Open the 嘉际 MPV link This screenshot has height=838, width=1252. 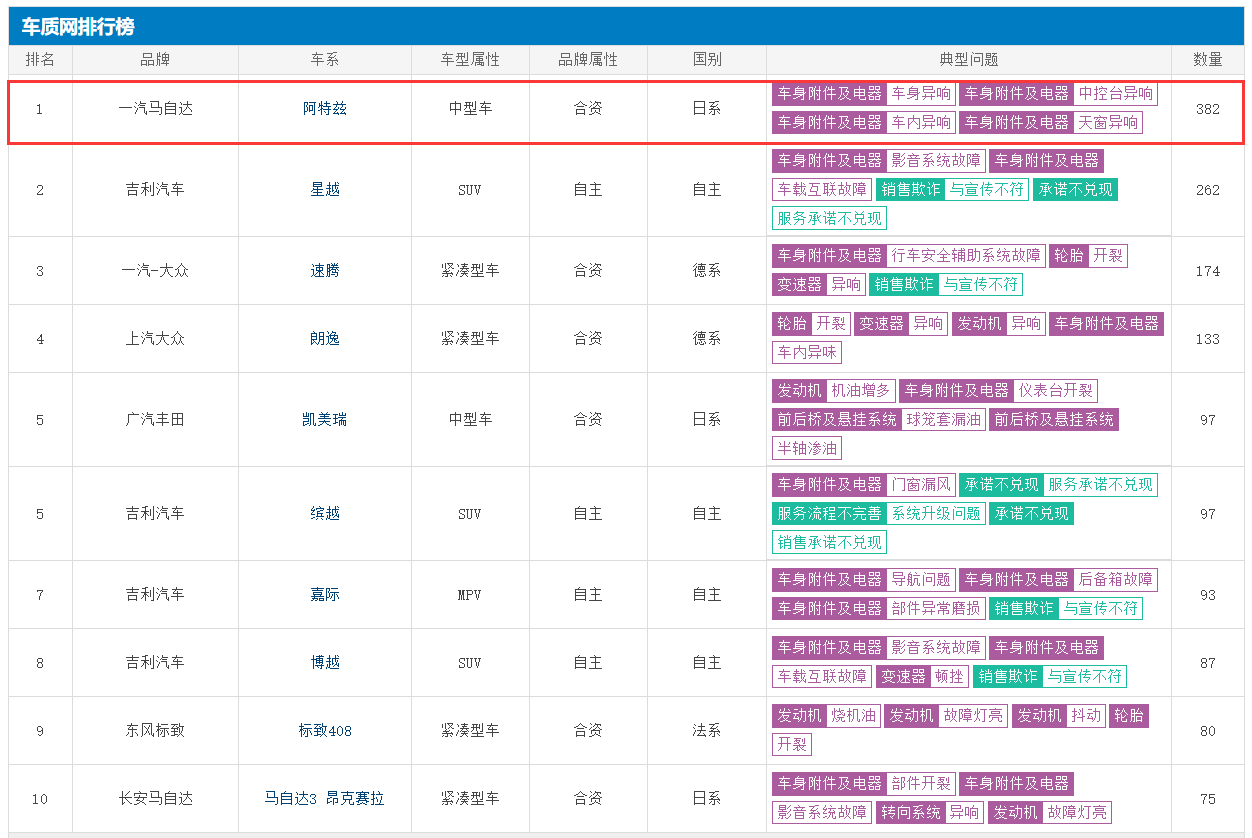coord(325,595)
